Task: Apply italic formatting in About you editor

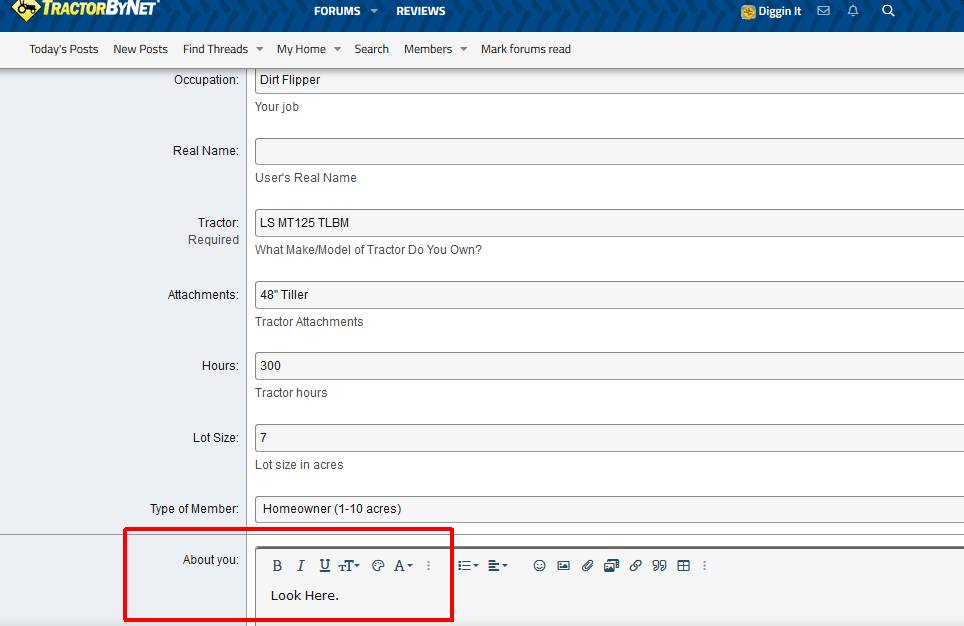Action: point(301,566)
